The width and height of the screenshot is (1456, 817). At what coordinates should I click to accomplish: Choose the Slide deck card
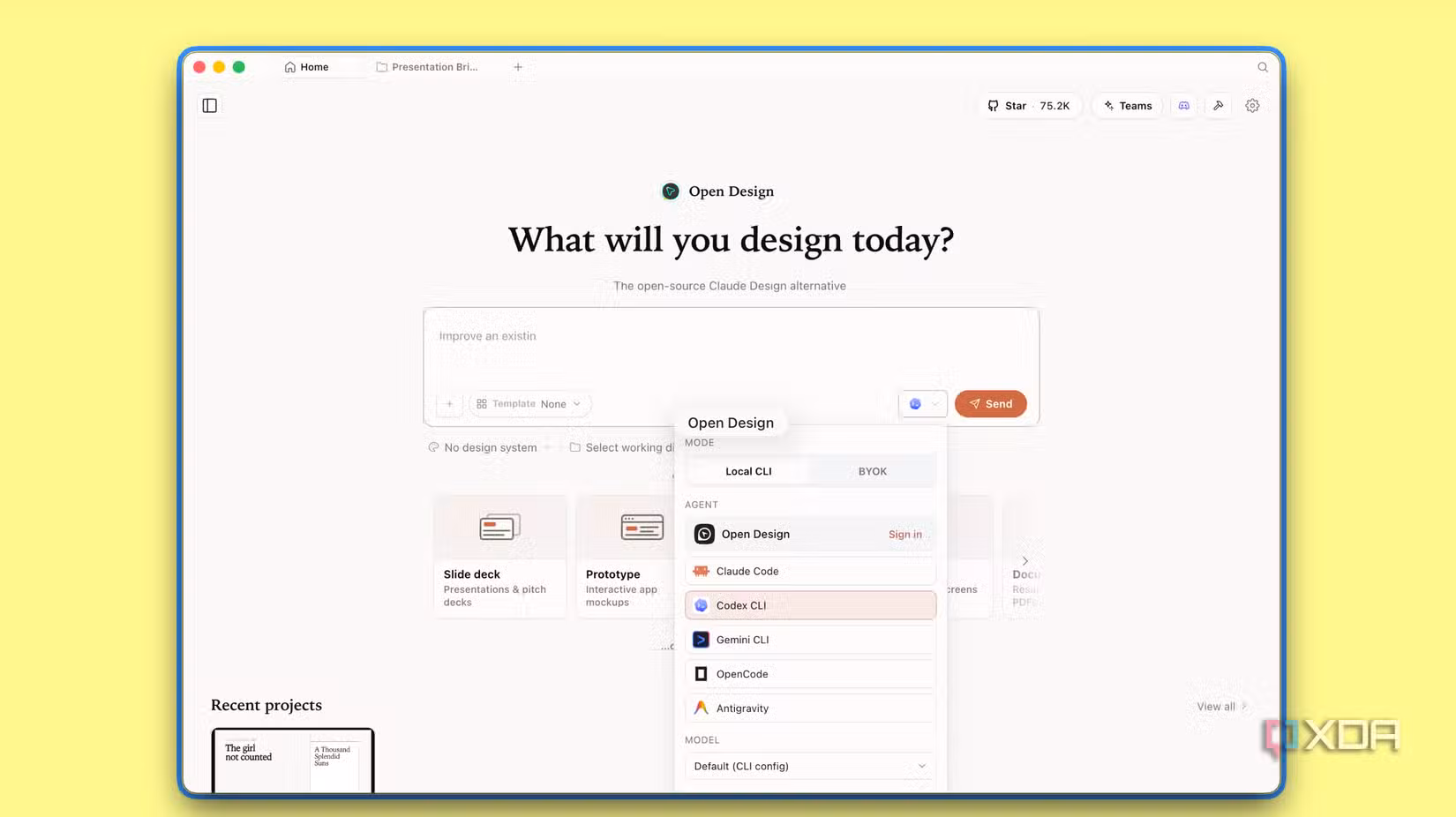click(x=499, y=557)
